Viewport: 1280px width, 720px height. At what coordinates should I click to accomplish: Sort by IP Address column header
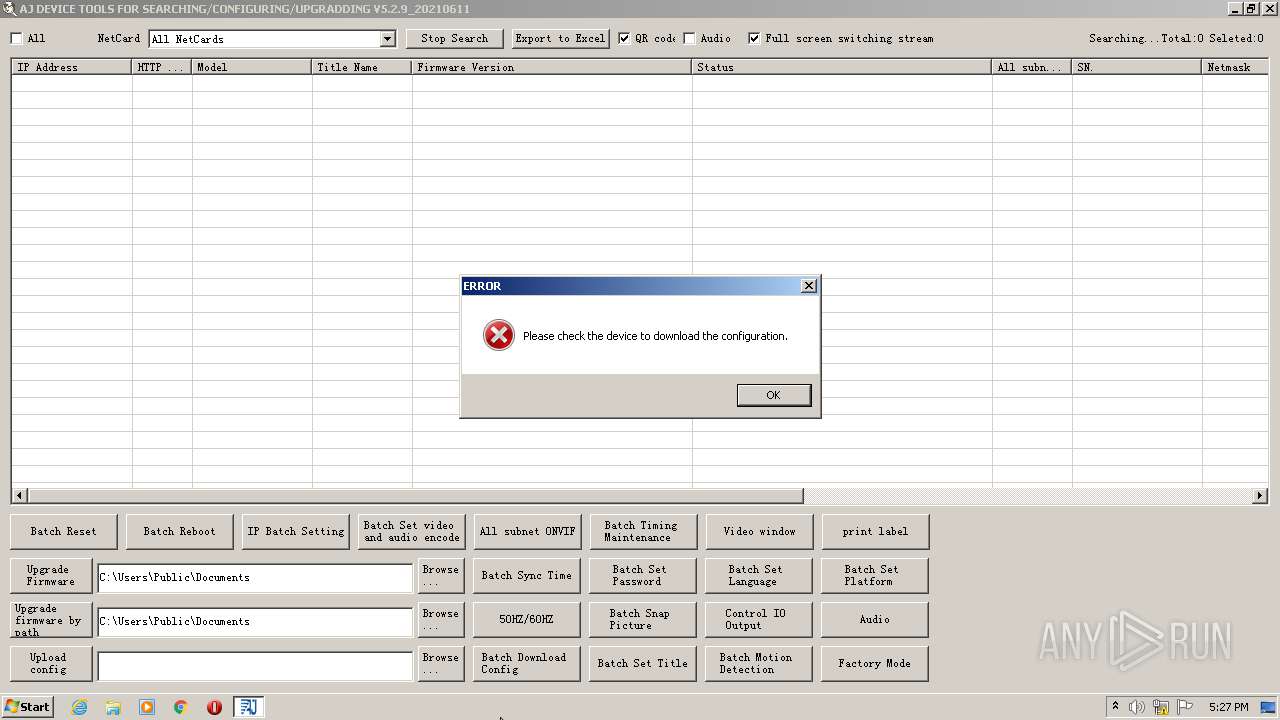72,67
